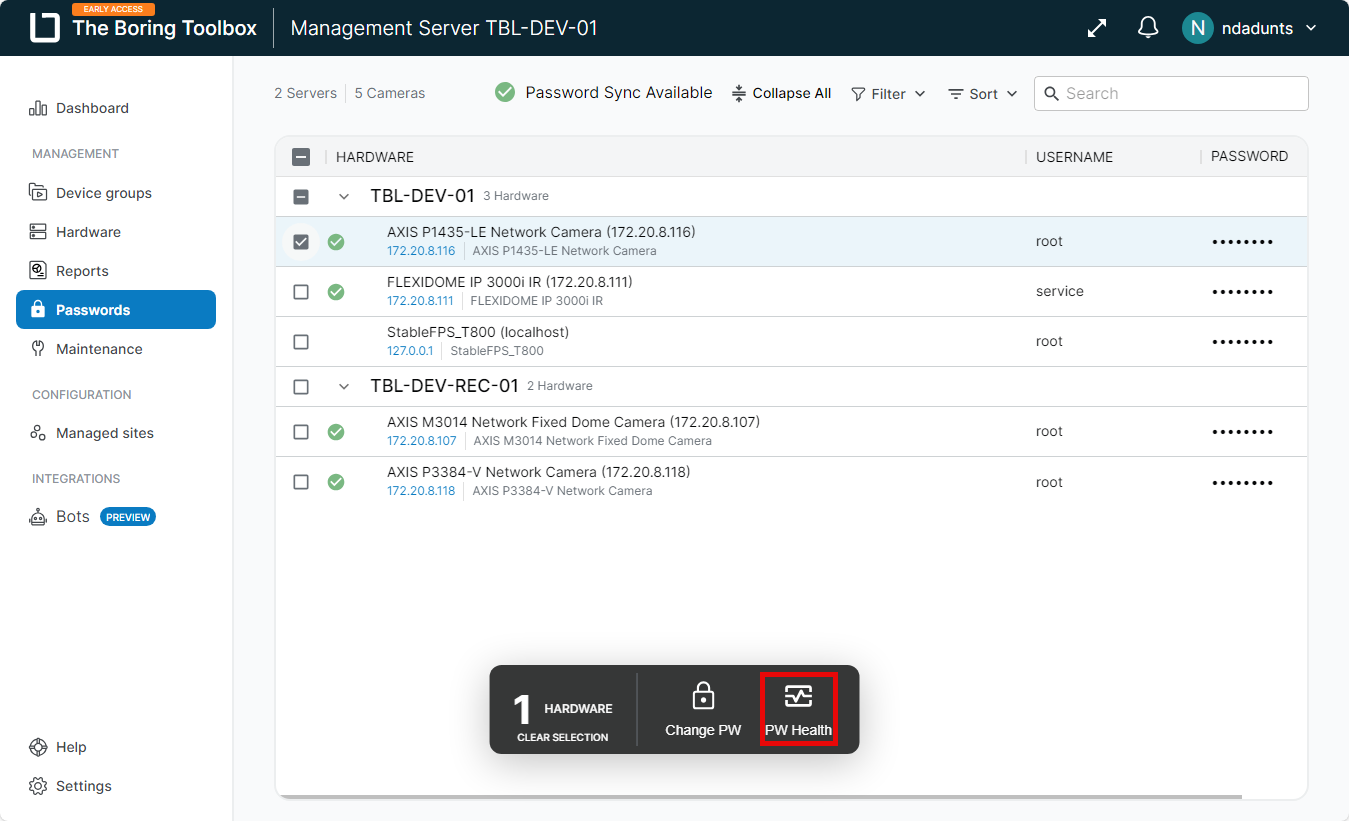1349x821 pixels.
Task: Open the Maintenance section
Action: click(99, 349)
